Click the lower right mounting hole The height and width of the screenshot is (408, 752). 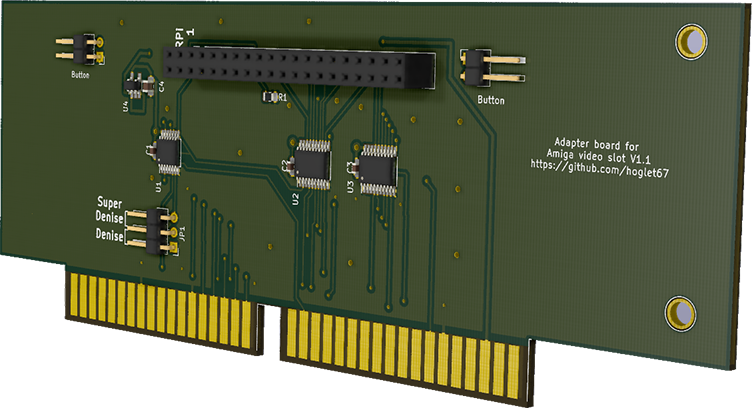680,313
